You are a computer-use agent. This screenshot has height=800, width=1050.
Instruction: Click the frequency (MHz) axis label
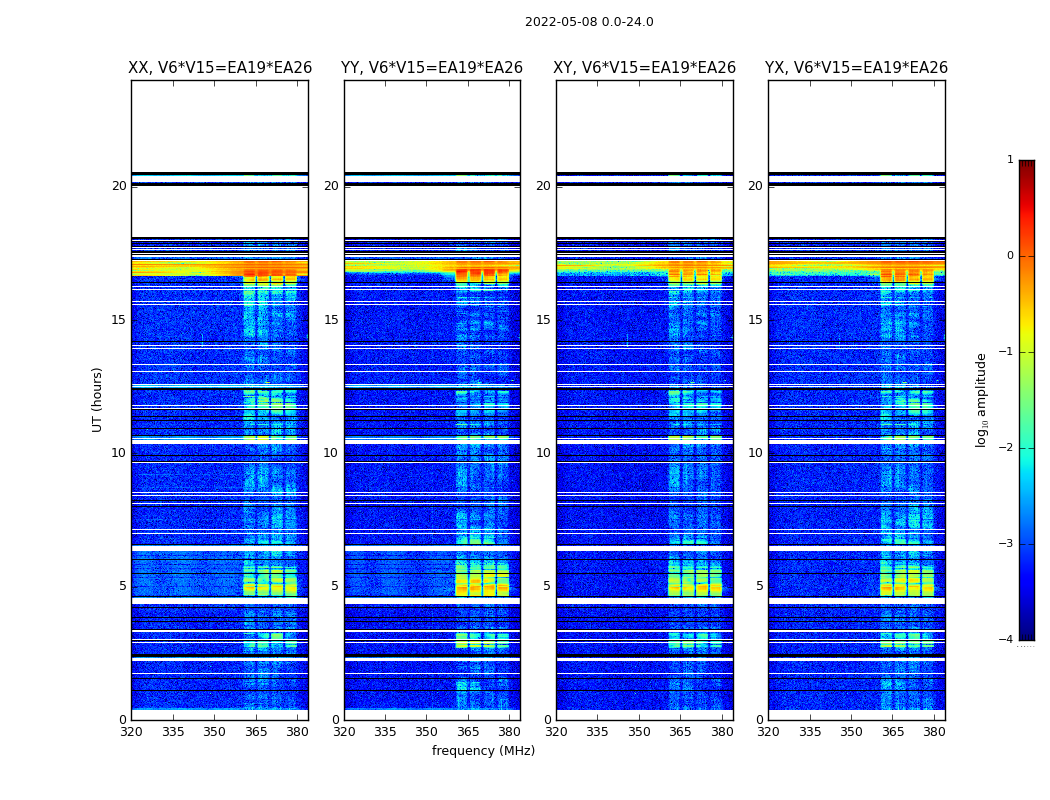tap(483, 750)
